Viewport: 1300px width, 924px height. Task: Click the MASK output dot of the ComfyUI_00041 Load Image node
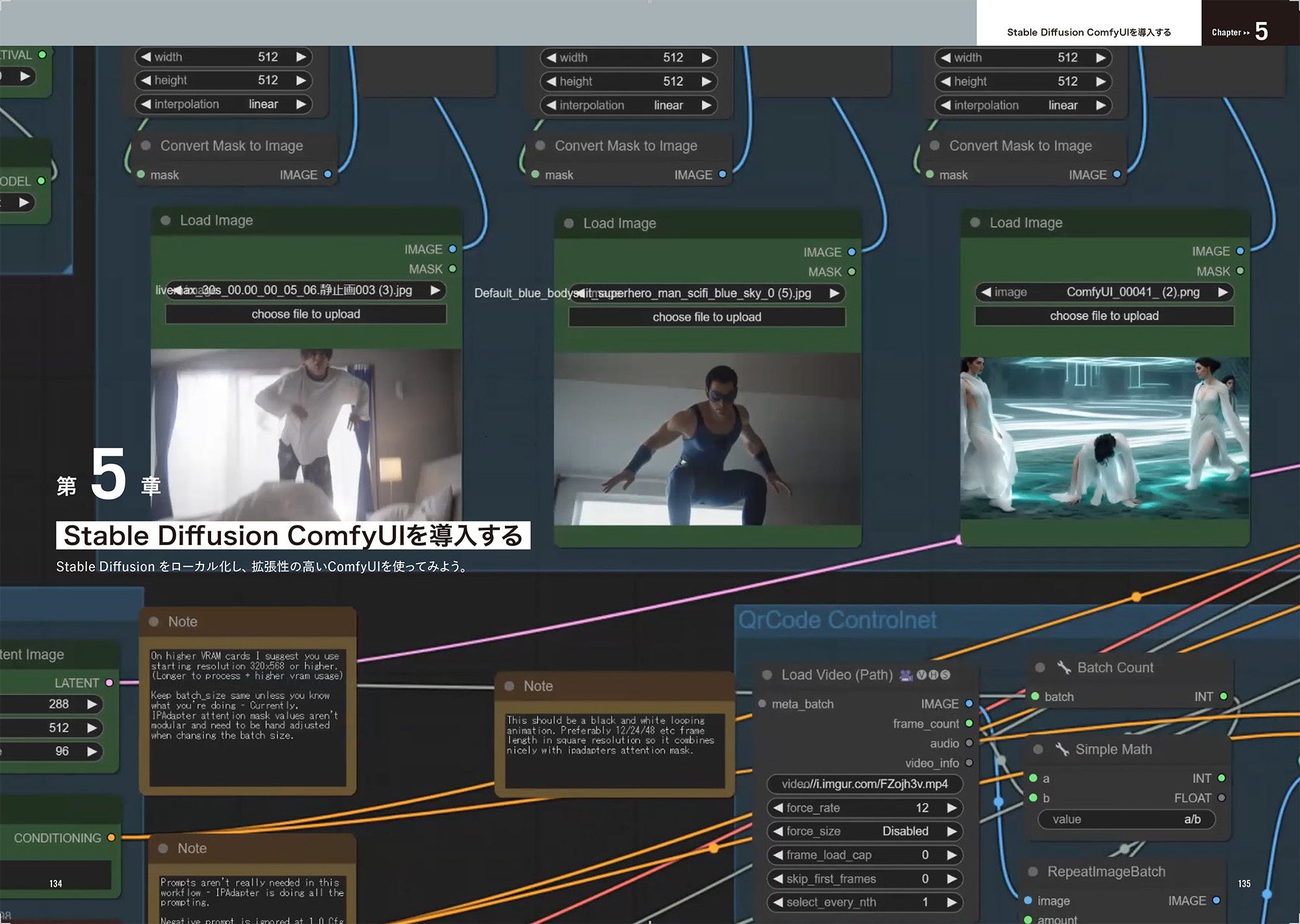1240,271
